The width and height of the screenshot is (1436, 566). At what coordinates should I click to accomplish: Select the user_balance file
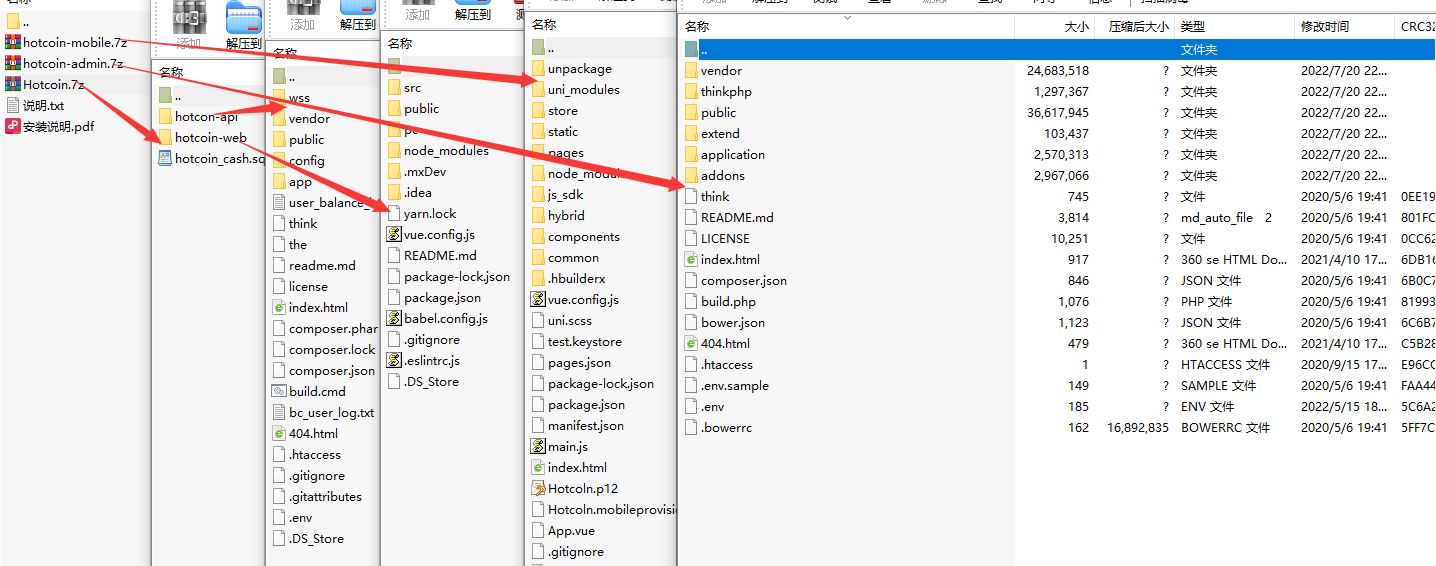coord(325,202)
